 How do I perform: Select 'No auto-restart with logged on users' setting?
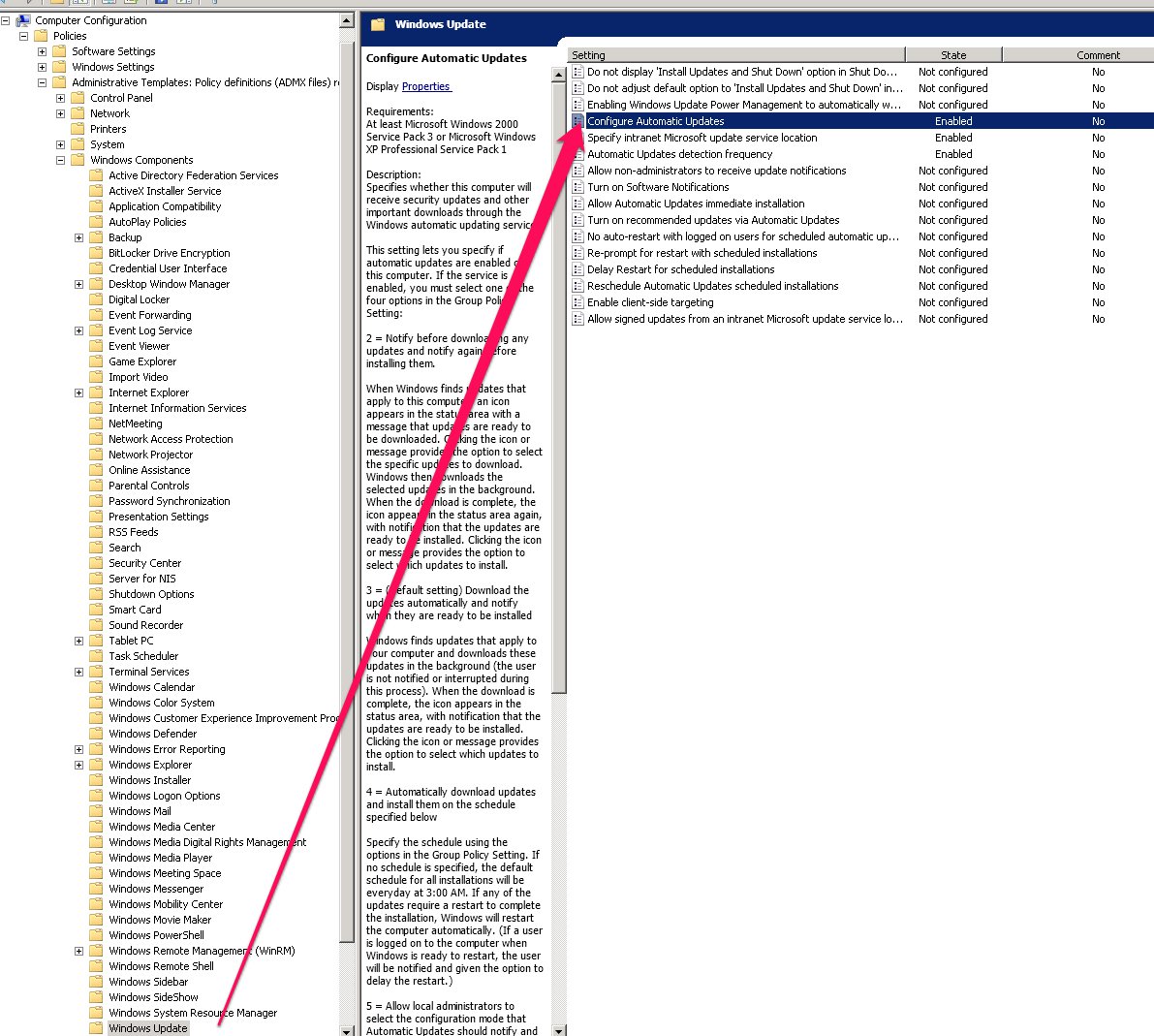click(743, 236)
